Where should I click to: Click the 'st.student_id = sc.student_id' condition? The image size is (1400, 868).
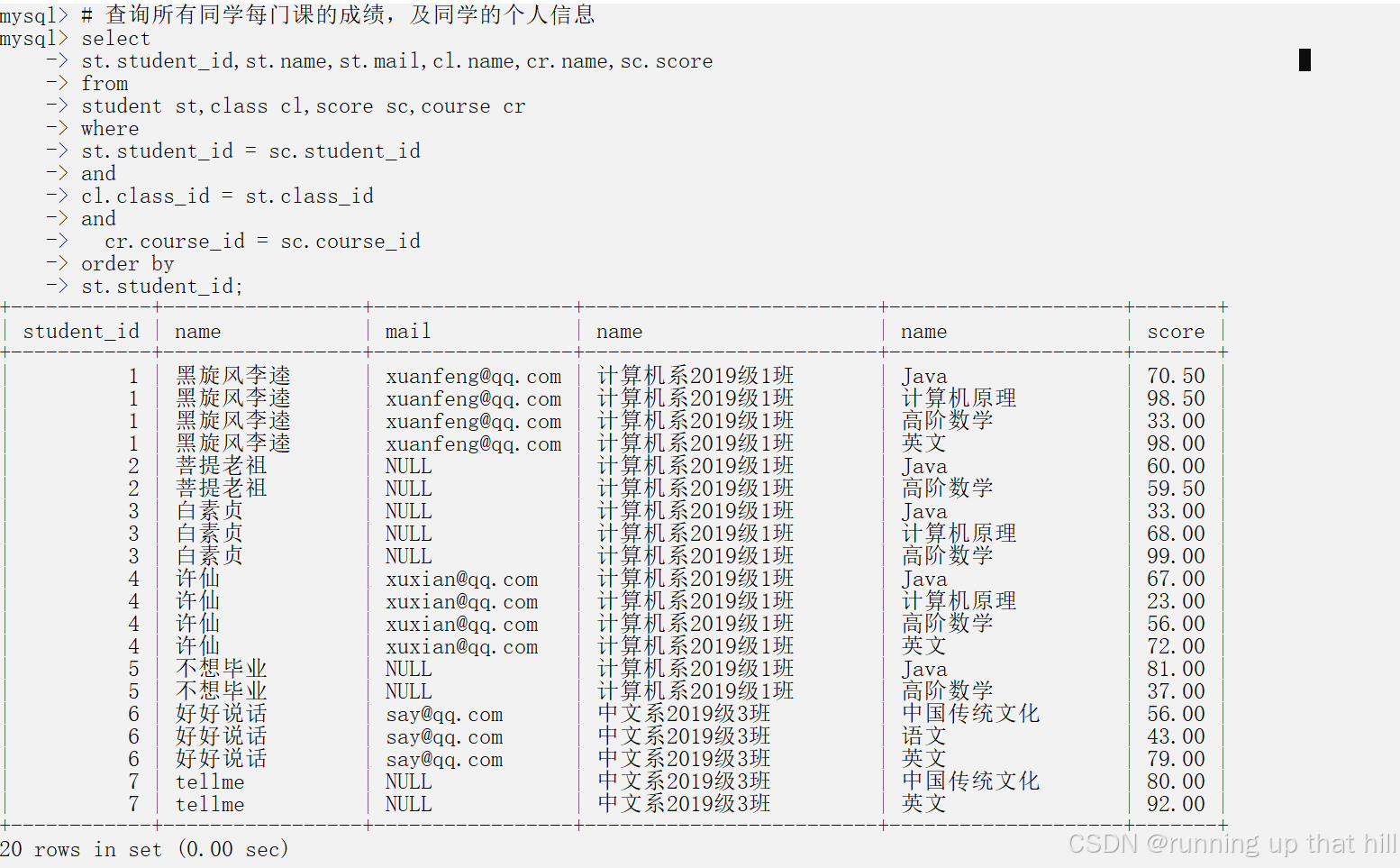pos(250,151)
